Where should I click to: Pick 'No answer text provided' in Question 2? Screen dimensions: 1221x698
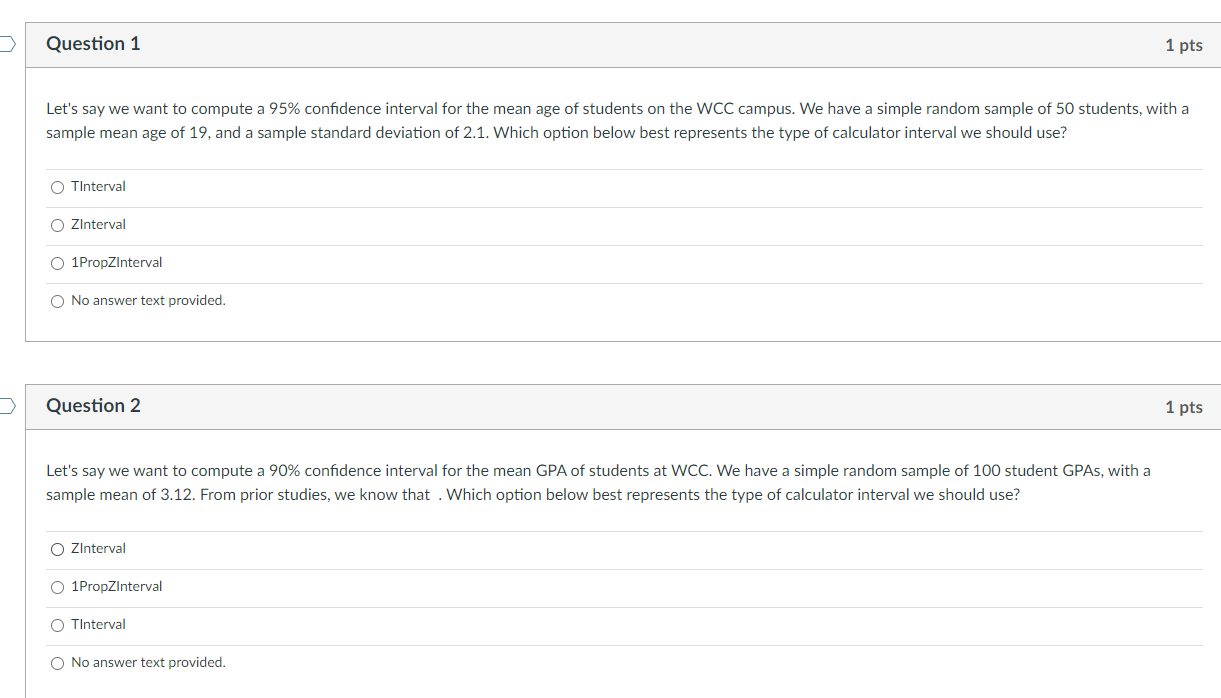click(57, 663)
